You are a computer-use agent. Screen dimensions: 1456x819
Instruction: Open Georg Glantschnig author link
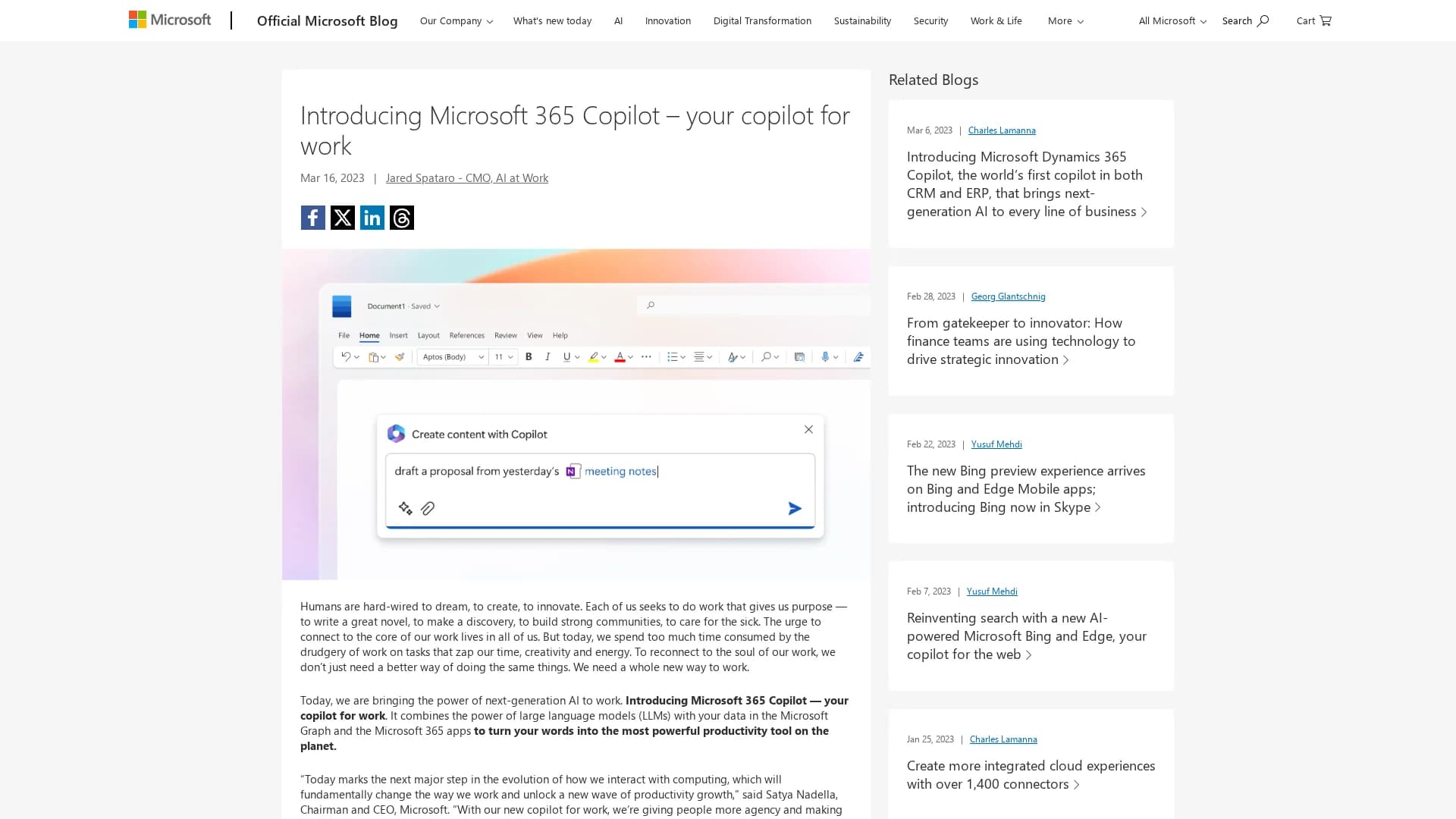click(1008, 296)
